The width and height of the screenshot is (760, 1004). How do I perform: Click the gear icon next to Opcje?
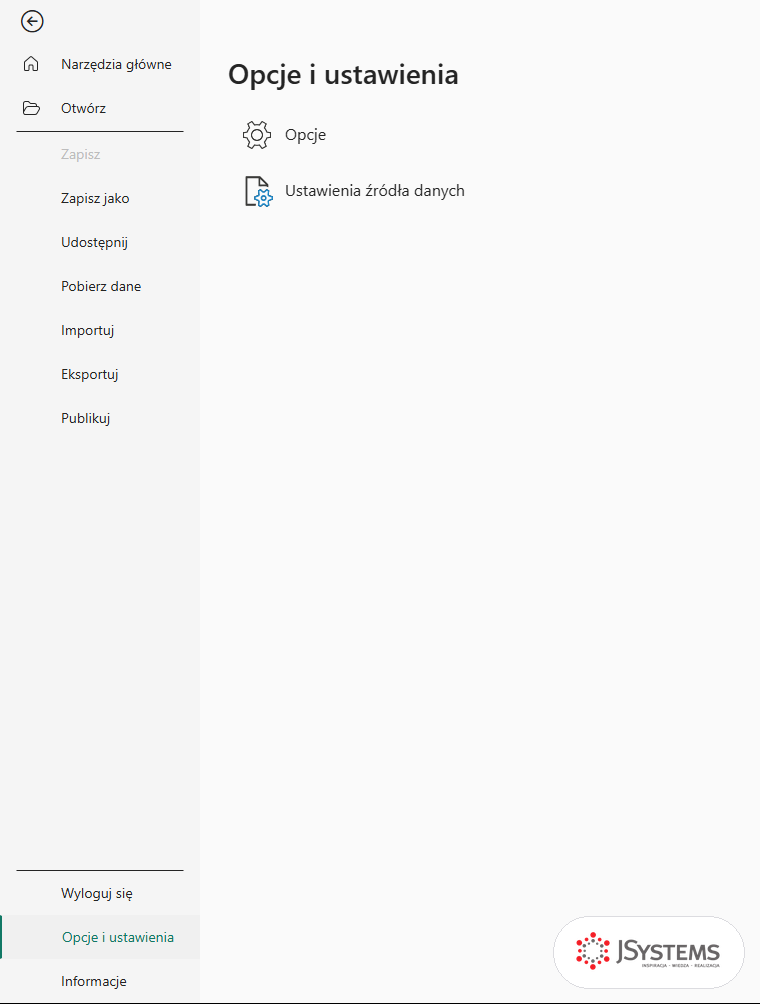(x=257, y=135)
